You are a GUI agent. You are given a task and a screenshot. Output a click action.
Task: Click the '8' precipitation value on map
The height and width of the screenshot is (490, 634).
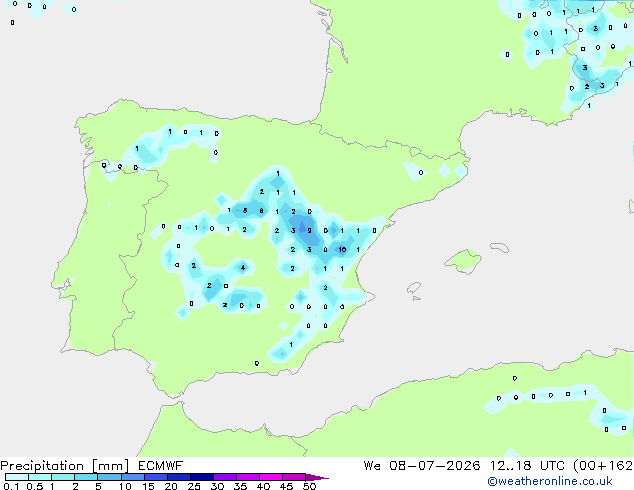pyautogui.click(x=261, y=211)
